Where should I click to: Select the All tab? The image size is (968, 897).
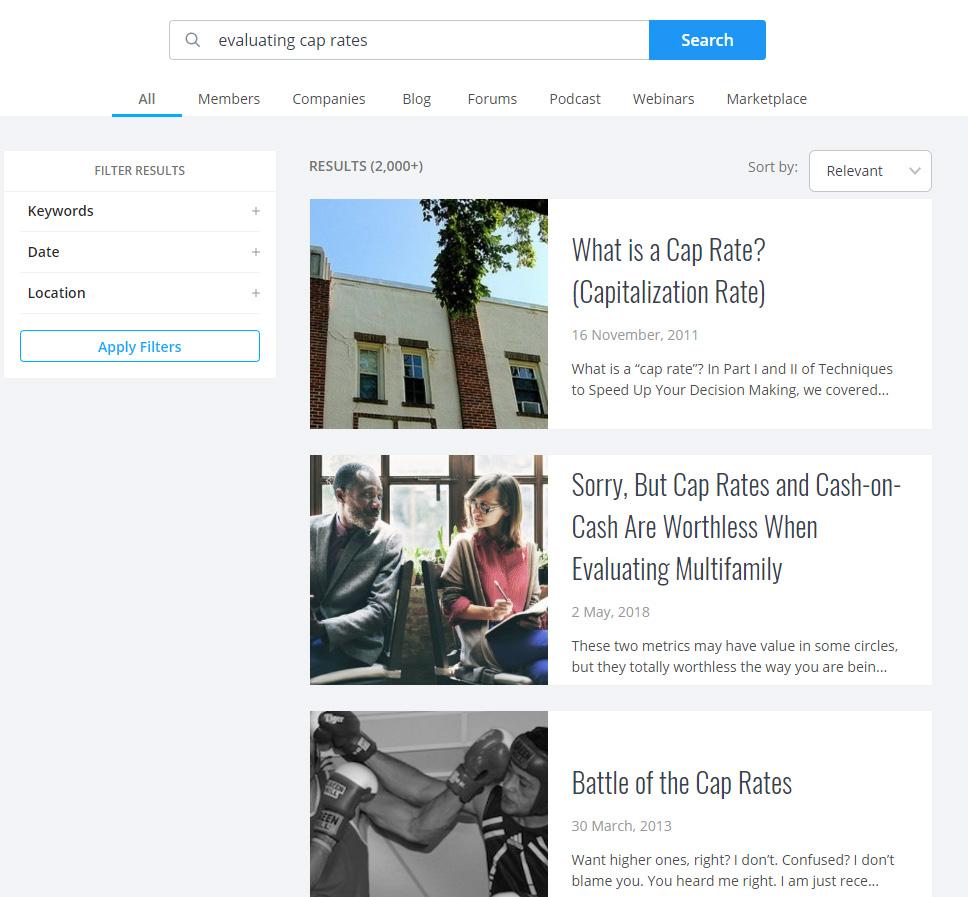(x=147, y=99)
